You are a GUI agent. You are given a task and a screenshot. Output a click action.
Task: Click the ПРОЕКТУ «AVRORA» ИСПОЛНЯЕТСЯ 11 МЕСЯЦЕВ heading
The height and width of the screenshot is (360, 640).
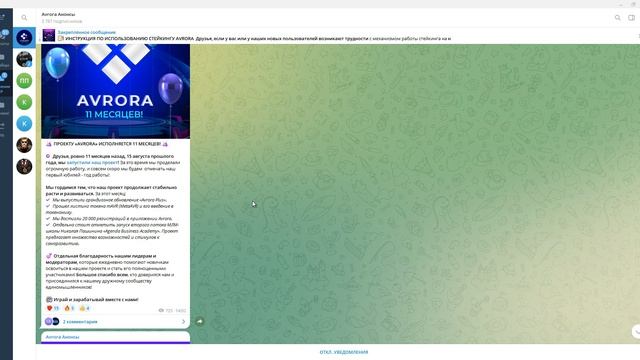click(107, 144)
